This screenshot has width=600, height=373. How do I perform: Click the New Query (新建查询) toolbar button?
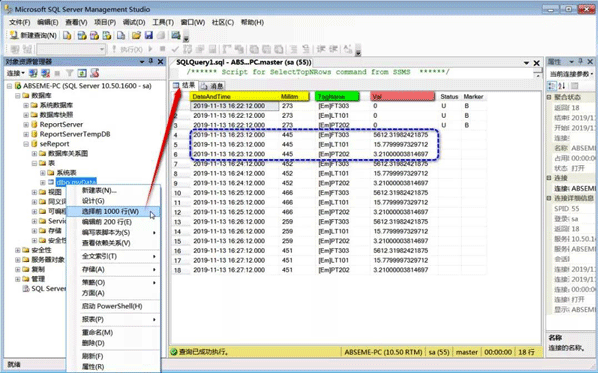33,36
